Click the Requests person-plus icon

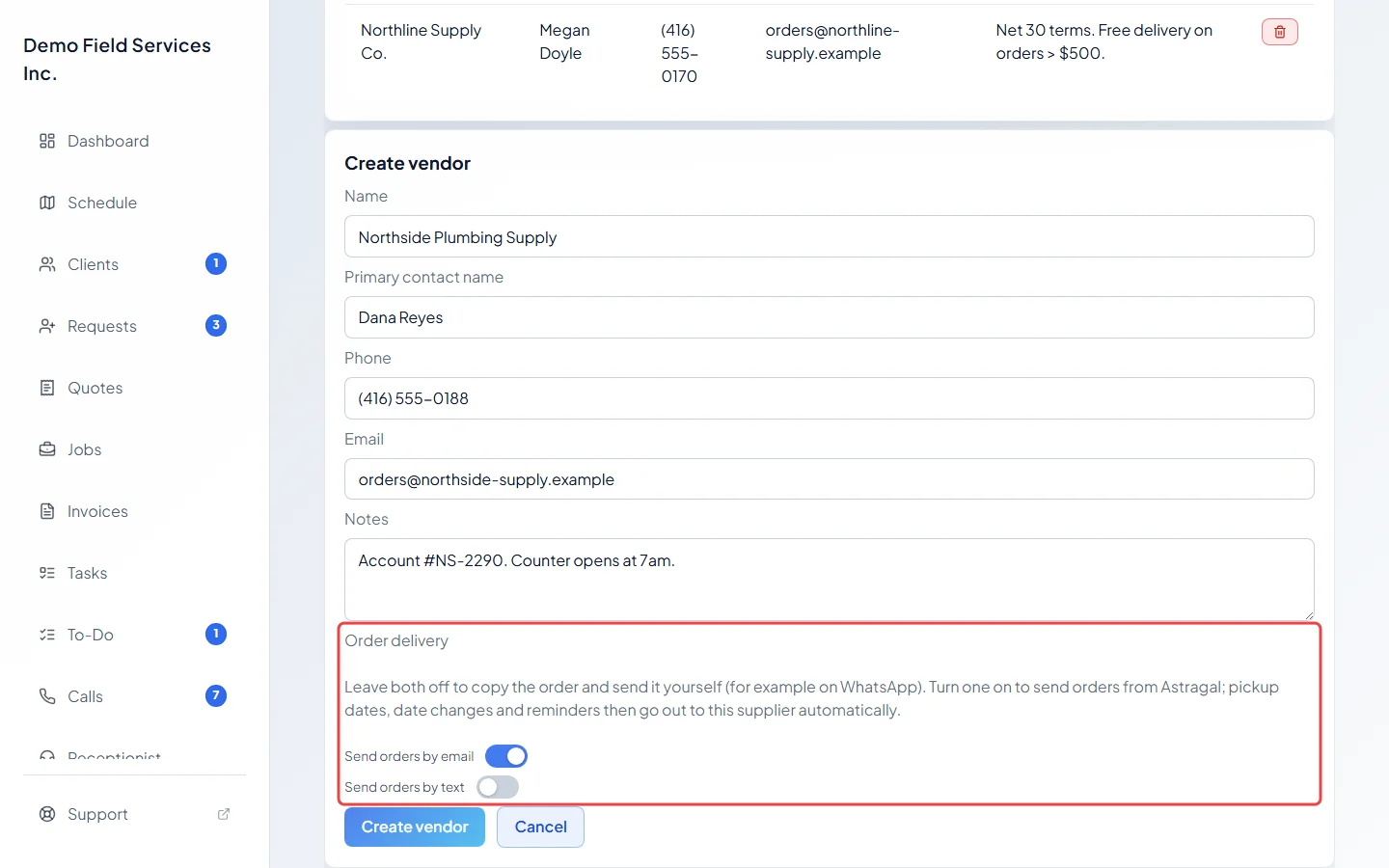coord(47,326)
